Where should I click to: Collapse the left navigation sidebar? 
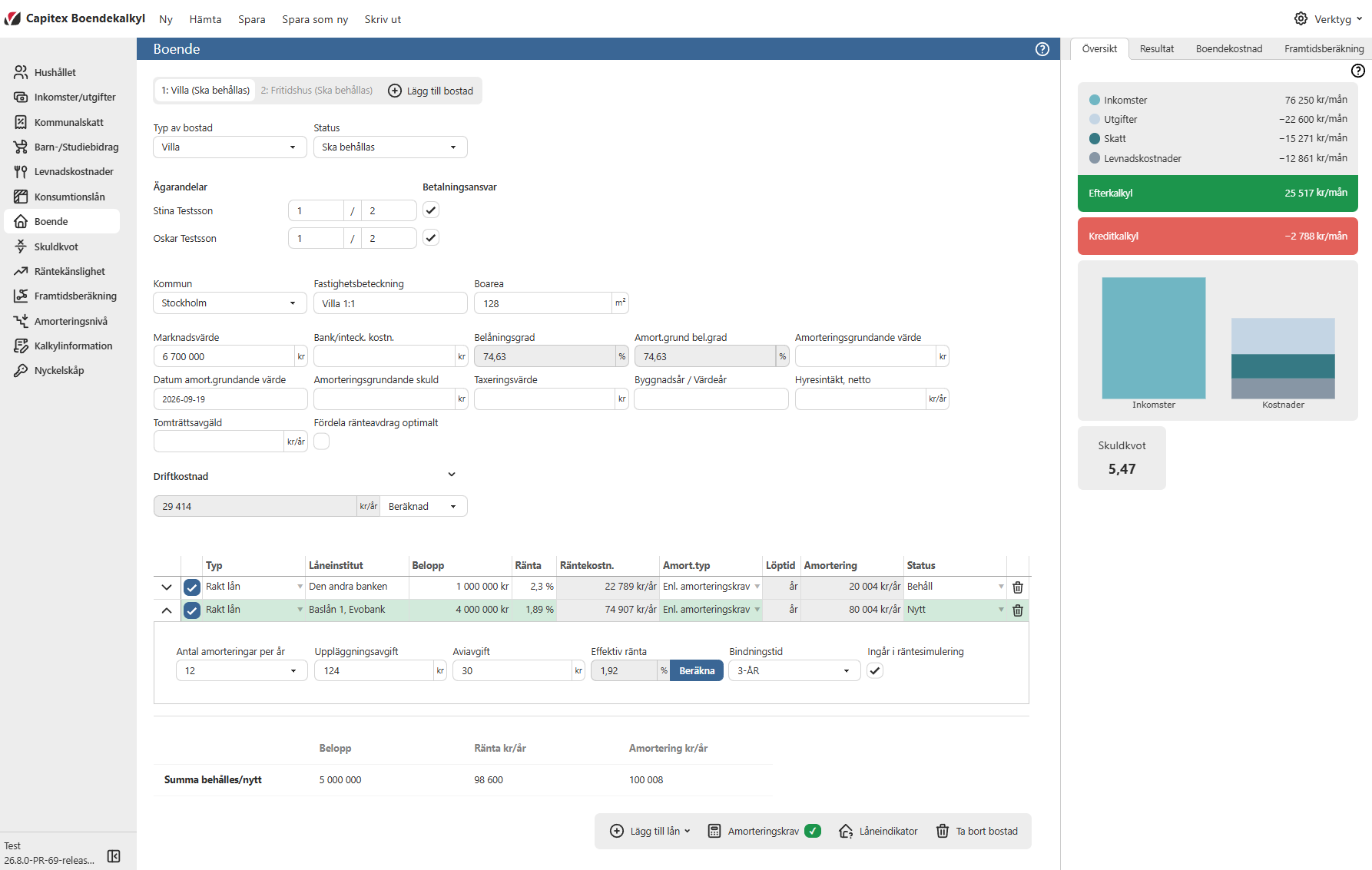(x=114, y=856)
